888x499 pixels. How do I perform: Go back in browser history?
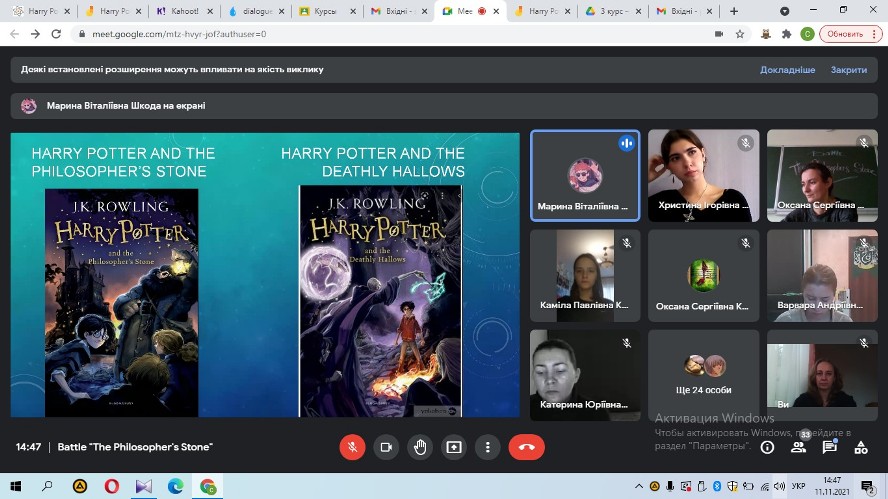click(15, 34)
